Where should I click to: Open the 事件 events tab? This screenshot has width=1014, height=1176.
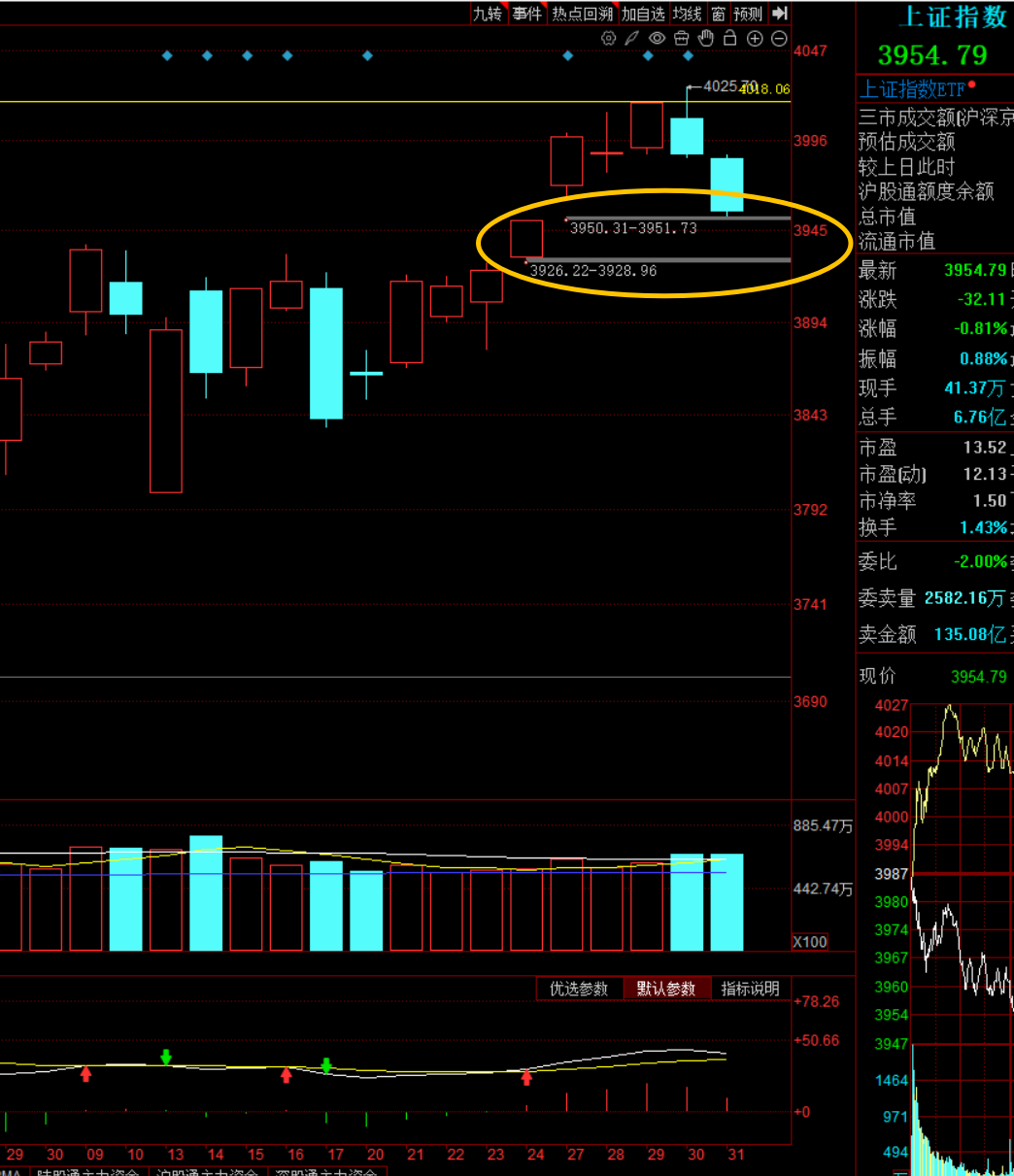click(526, 14)
